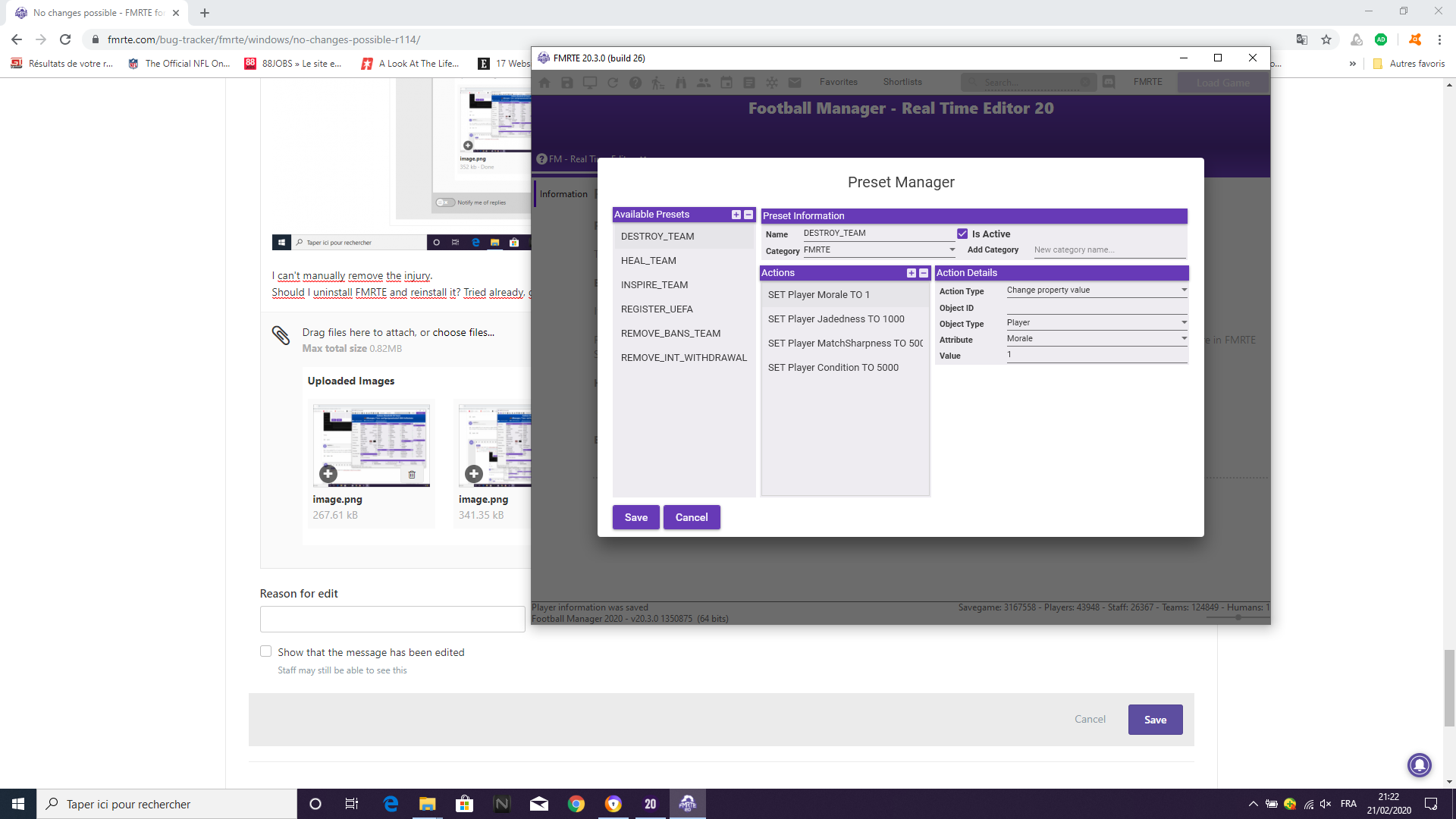Open the Category dropdown set to FMRTE
The height and width of the screenshot is (819, 1456).
[x=880, y=249]
